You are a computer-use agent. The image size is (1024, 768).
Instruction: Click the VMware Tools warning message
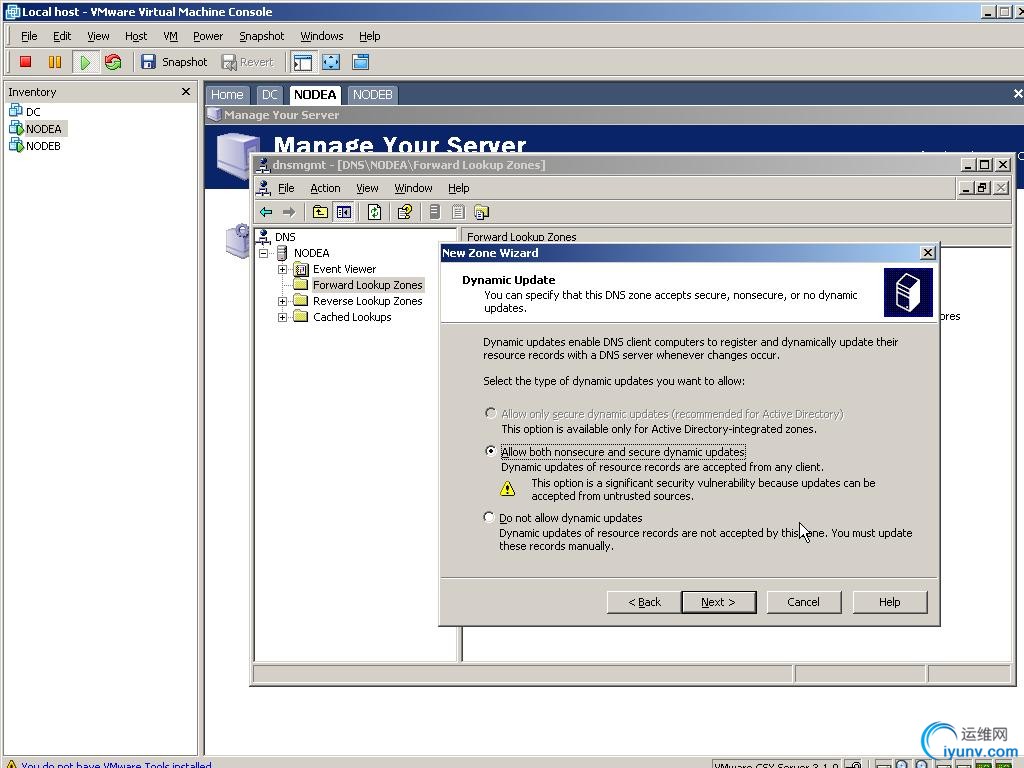[x=116, y=763]
